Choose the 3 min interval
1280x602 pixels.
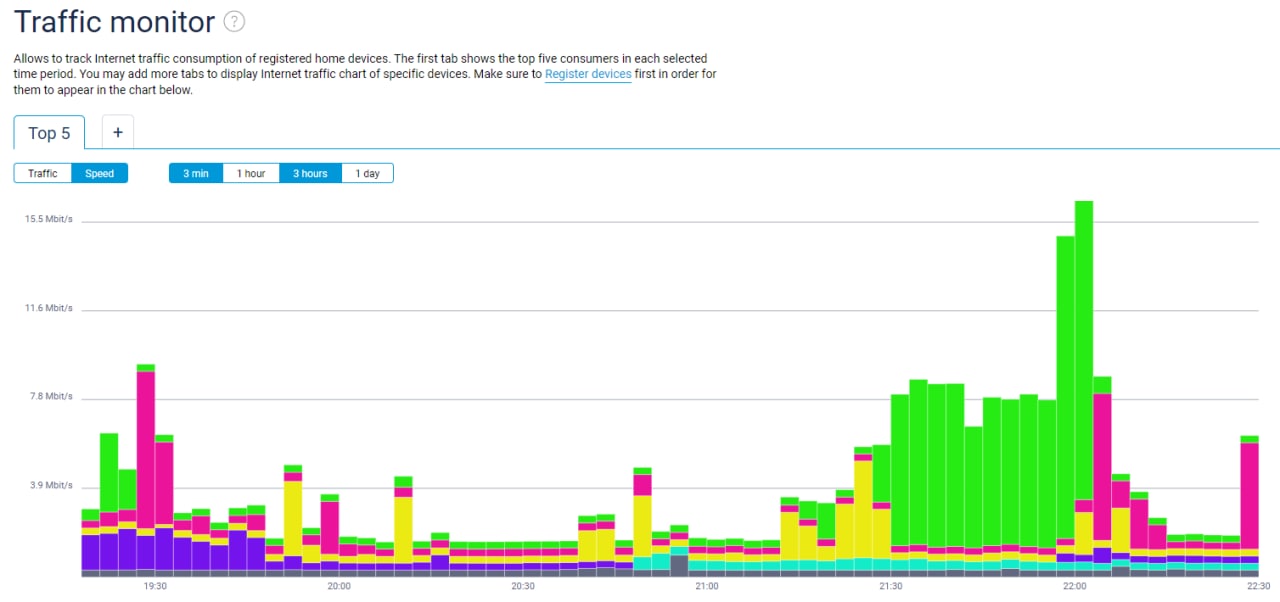click(x=196, y=173)
